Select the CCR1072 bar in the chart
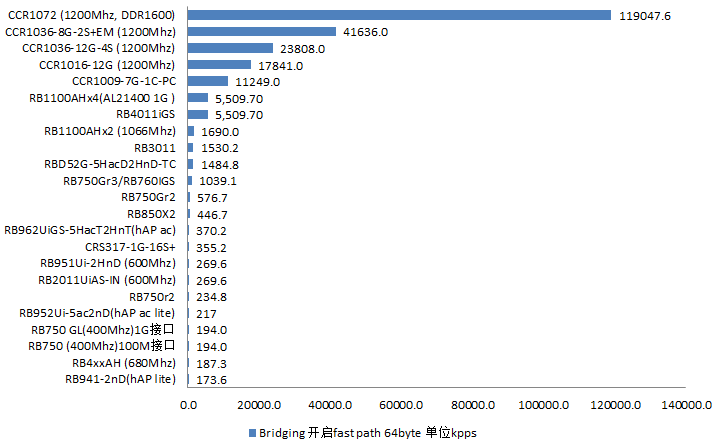Screen dimensions: 715x446 399,15
